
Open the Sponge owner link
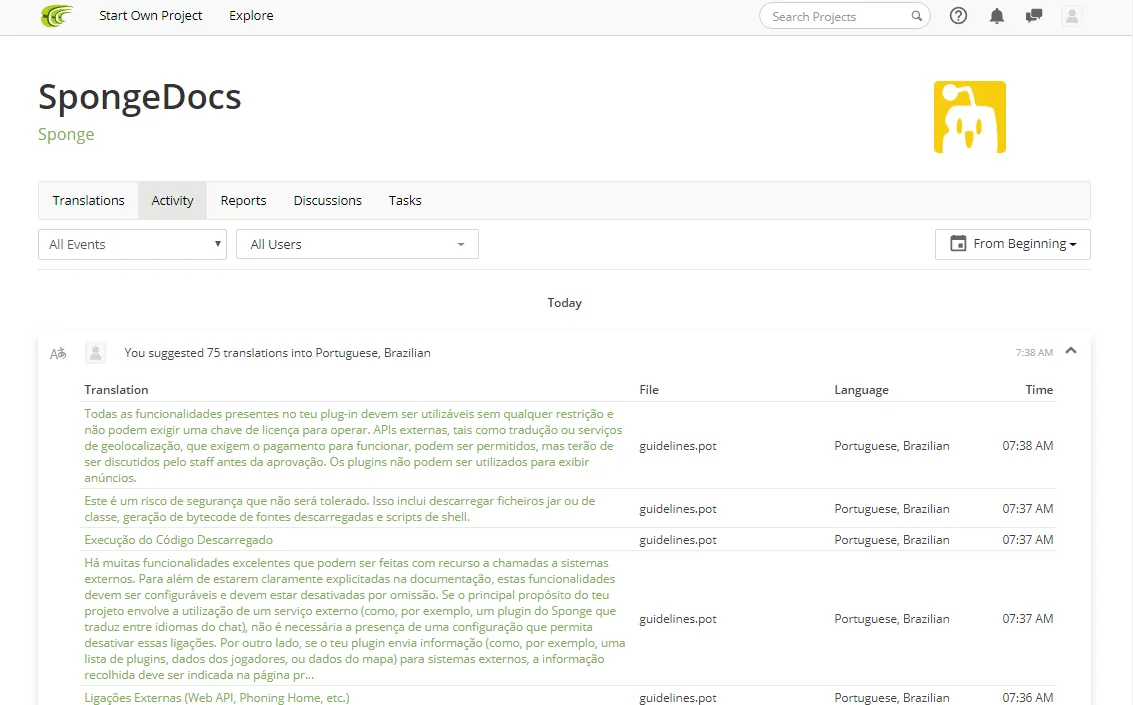point(66,134)
